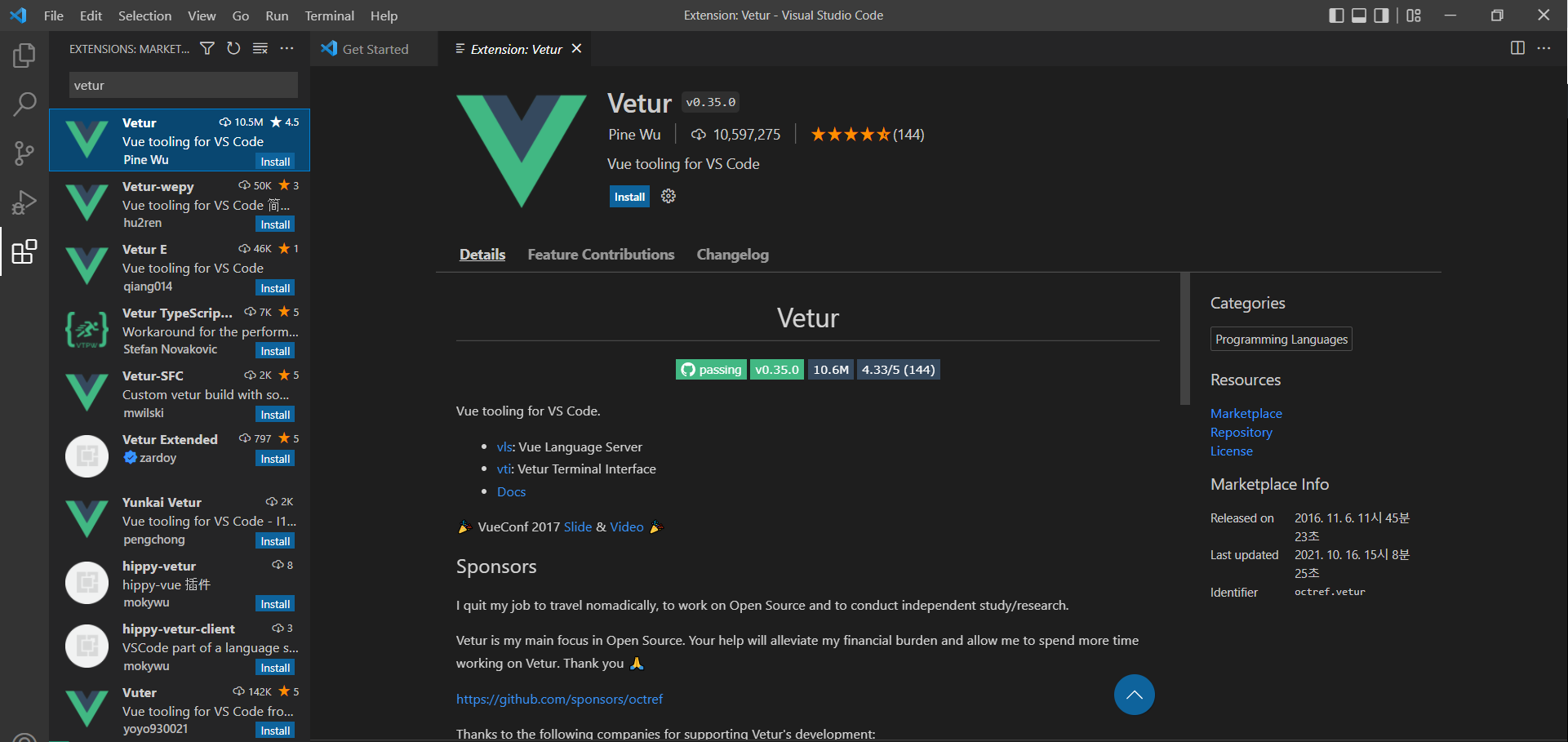The height and width of the screenshot is (742, 1568).
Task: Open the View menu
Action: [202, 16]
